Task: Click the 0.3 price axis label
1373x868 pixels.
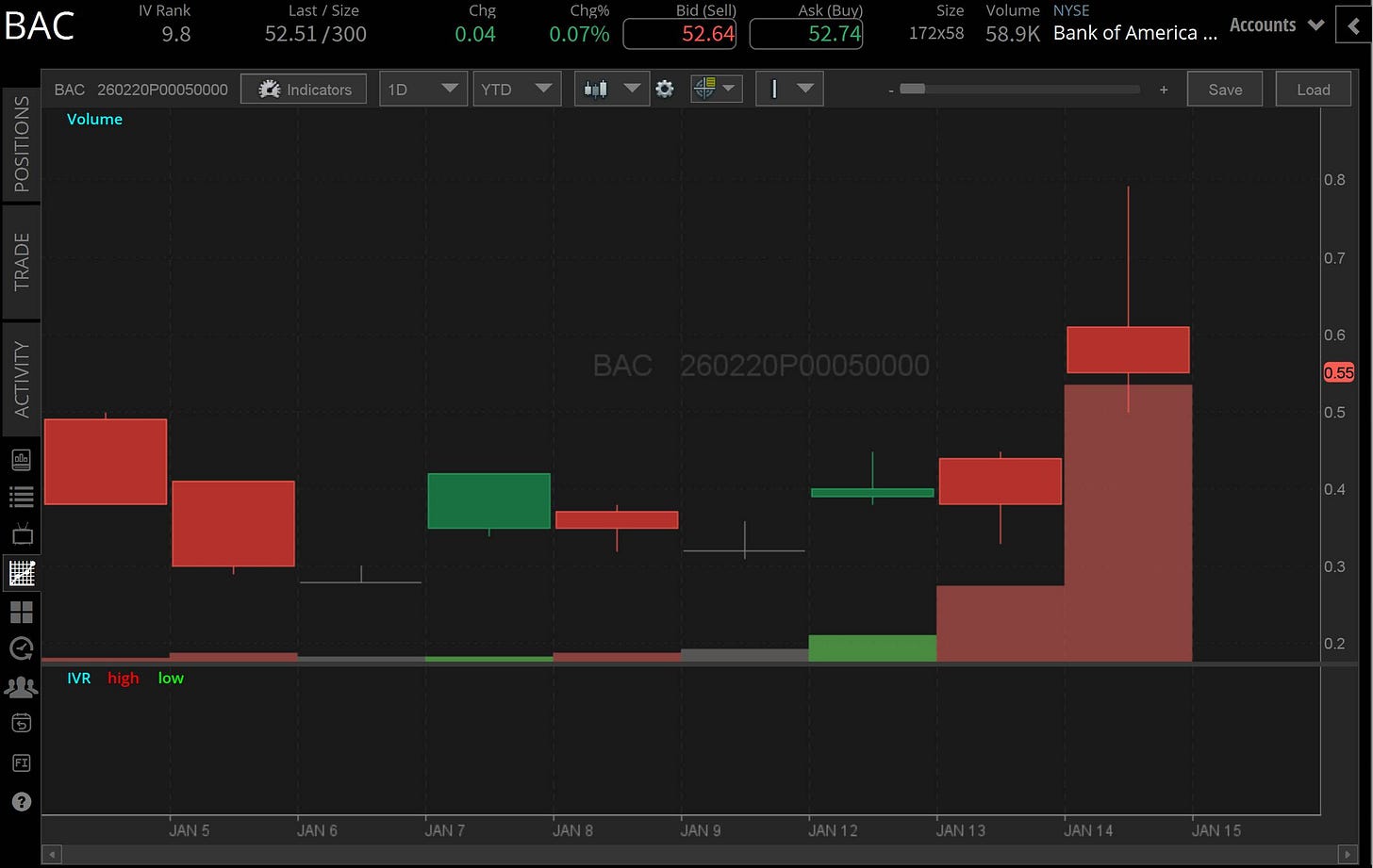Action: click(1334, 566)
